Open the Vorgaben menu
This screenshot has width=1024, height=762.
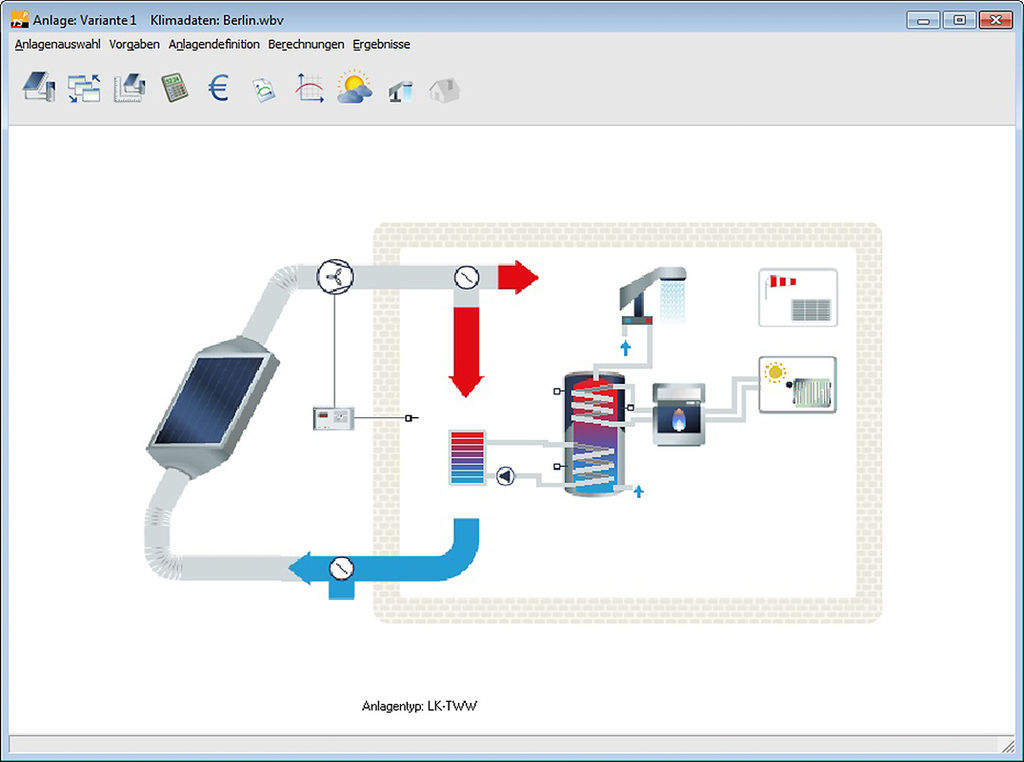tap(134, 44)
